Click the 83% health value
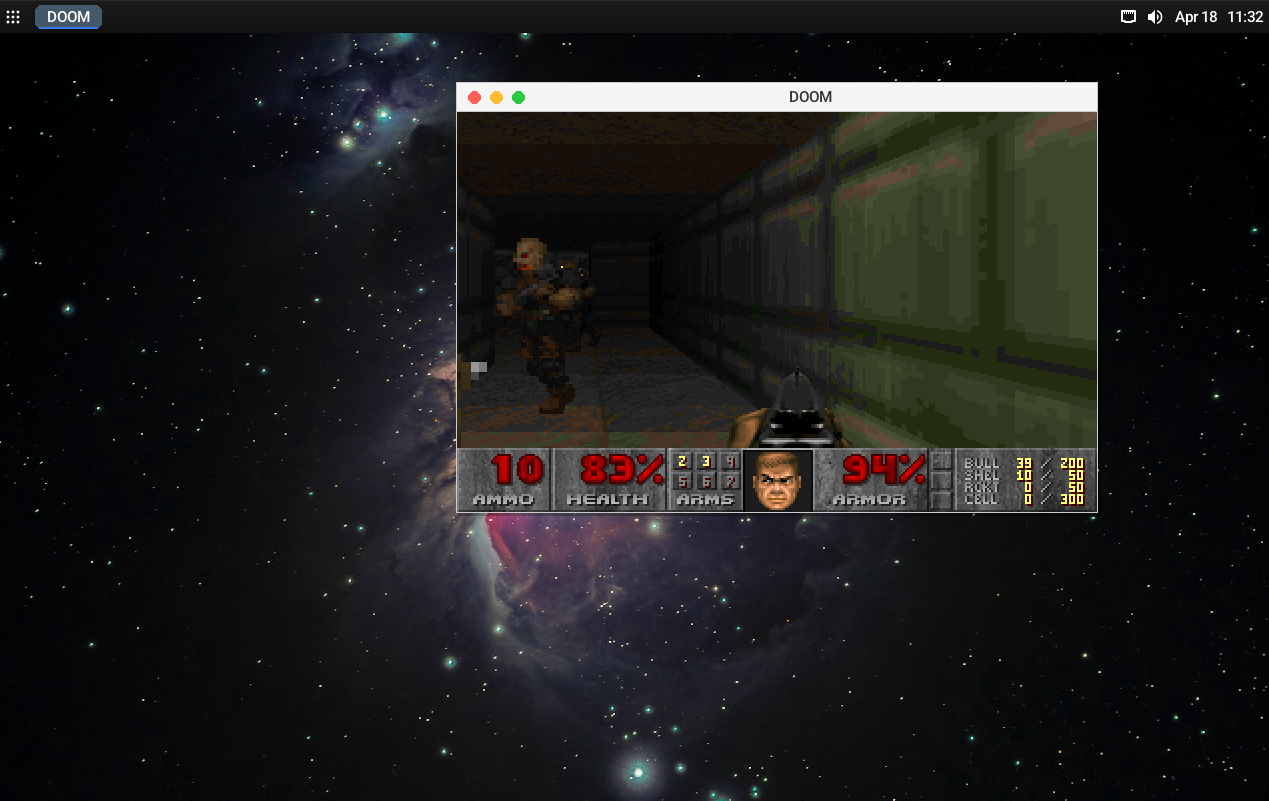The width and height of the screenshot is (1269, 801). pos(623,469)
